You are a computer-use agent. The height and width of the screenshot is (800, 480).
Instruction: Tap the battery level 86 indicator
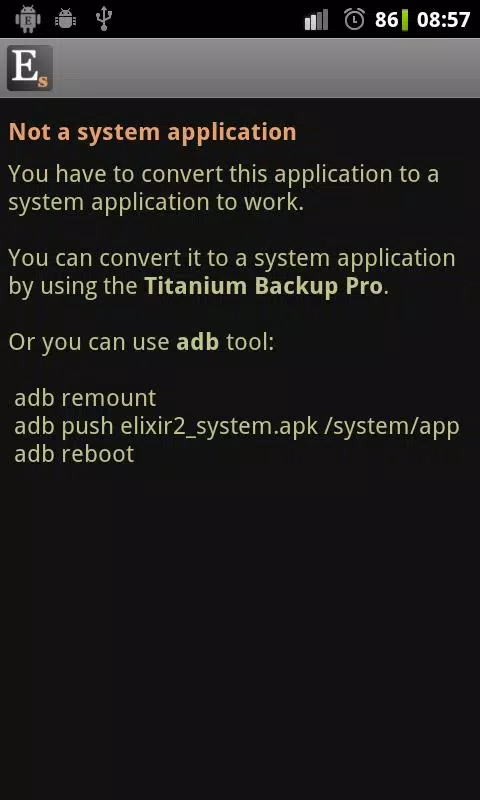[x=392, y=20]
